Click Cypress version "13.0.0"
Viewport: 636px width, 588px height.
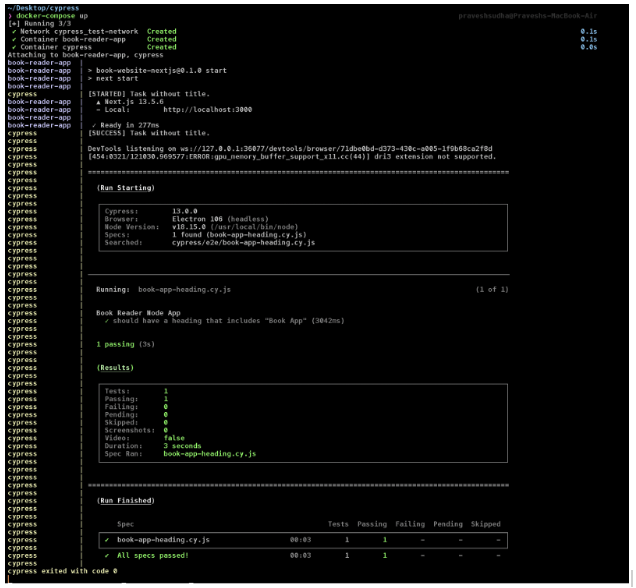(x=185, y=211)
